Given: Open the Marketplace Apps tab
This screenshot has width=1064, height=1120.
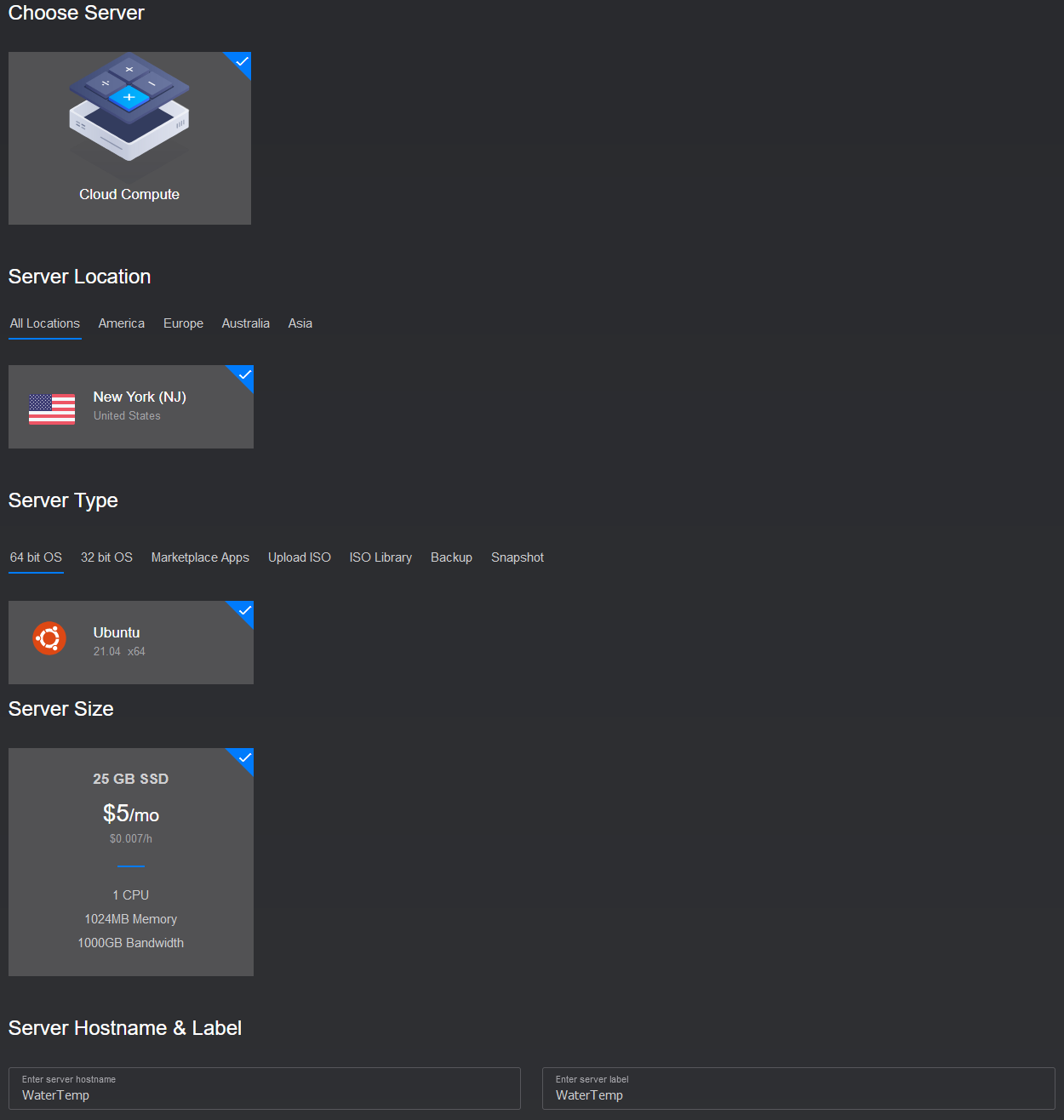Looking at the screenshot, I should [200, 557].
